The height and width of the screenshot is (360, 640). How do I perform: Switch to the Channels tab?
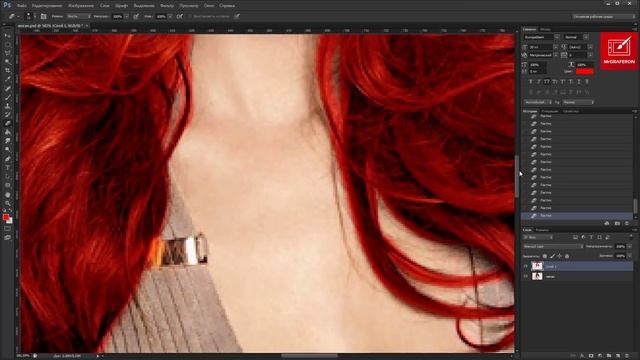click(542, 230)
